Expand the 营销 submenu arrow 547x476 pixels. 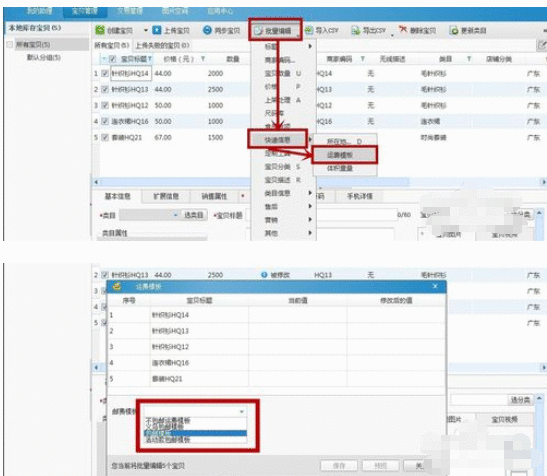tap(309, 220)
